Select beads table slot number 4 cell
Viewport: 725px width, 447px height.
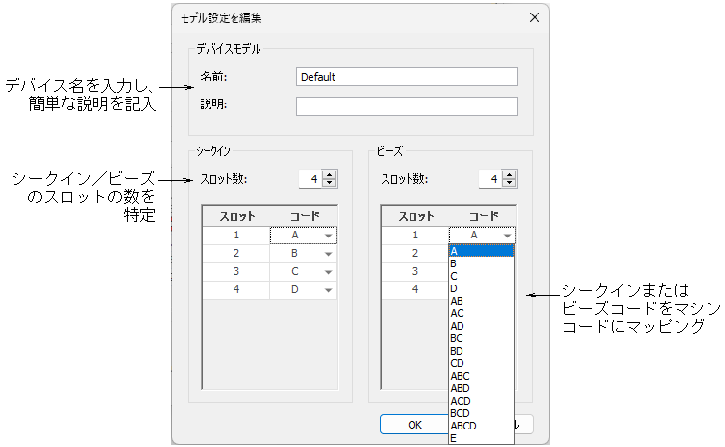pos(415,290)
